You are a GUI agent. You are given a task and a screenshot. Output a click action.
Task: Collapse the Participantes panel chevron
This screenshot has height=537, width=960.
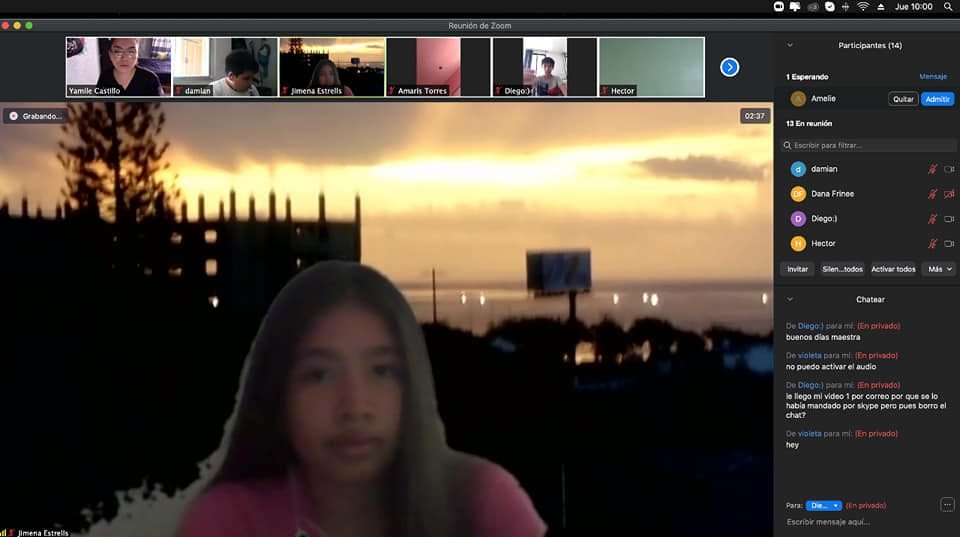tap(790, 45)
